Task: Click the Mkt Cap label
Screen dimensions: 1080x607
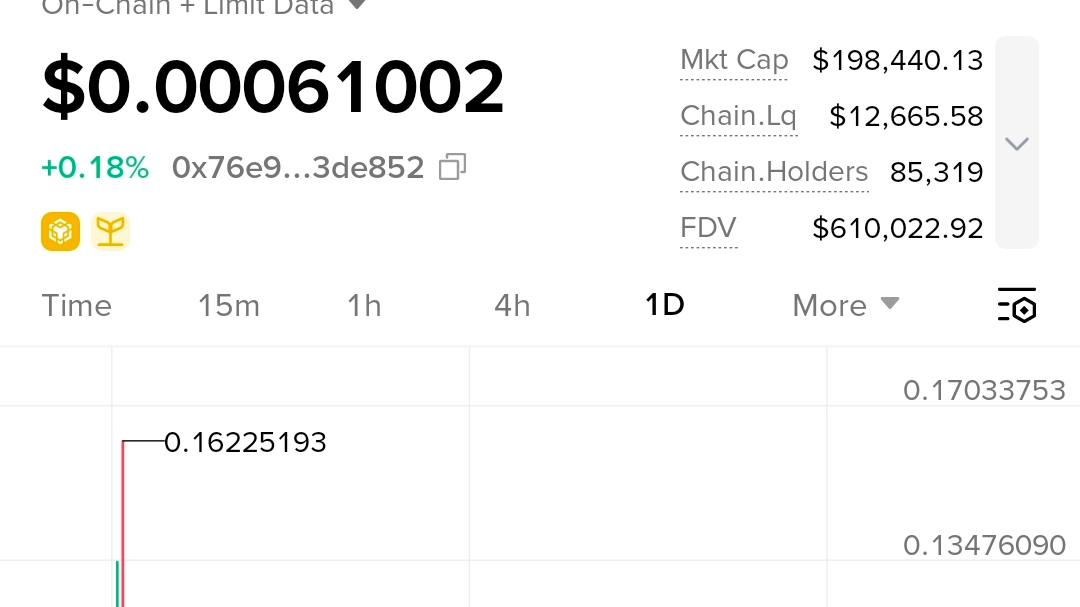Action: coord(734,61)
